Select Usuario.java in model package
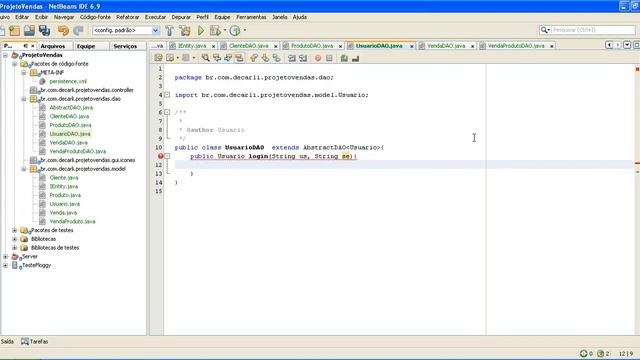 tap(64, 204)
